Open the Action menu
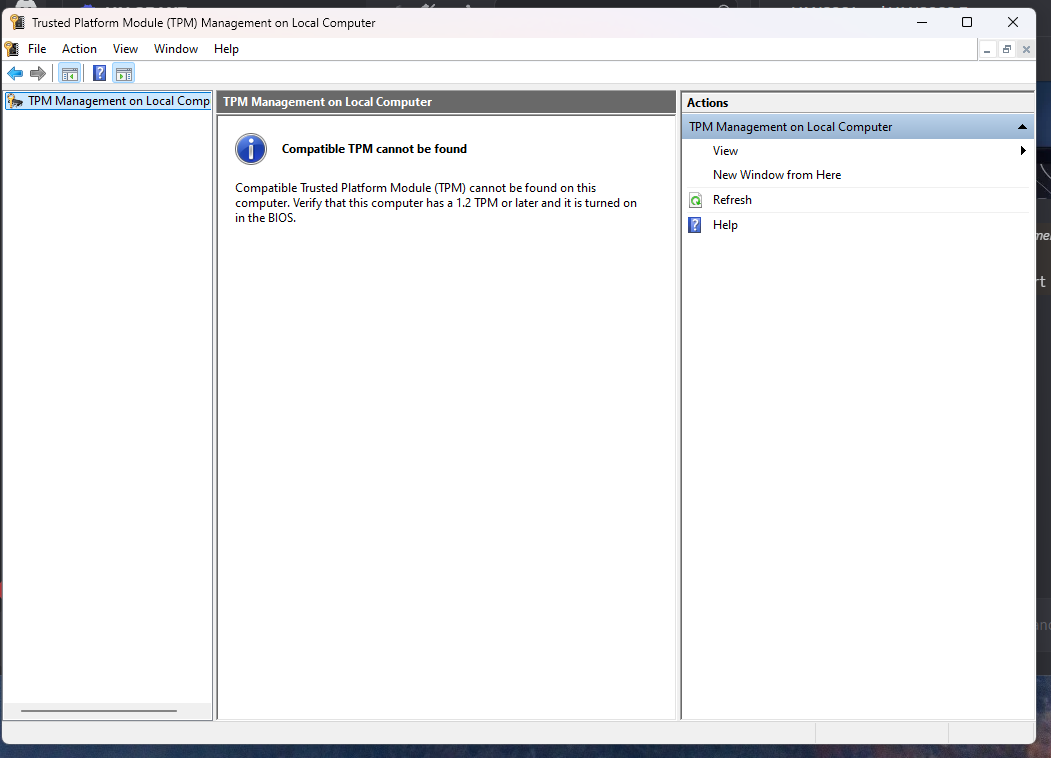This screenshot has height=758, width=1051. [x=79, y=49]
